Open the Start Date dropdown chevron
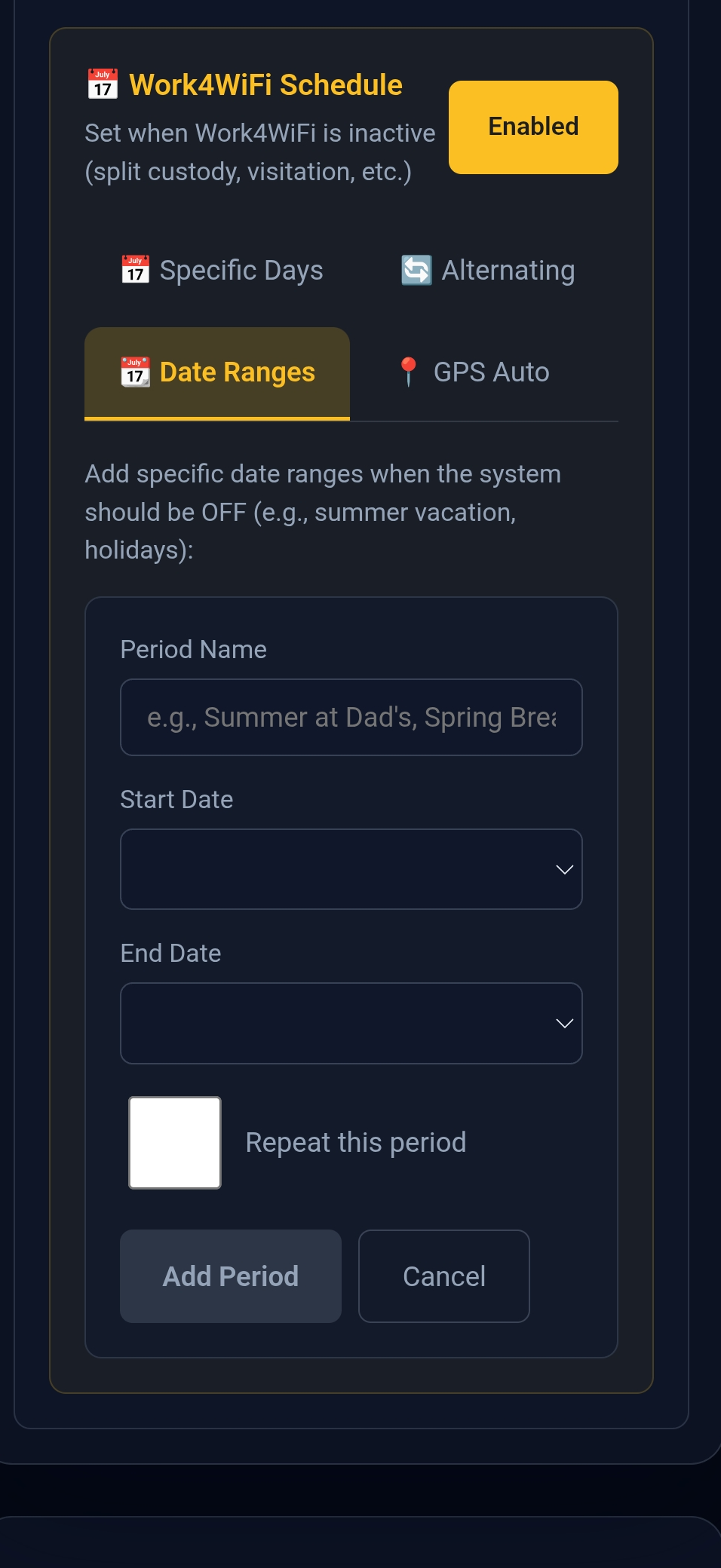 [x=565, y=869]
